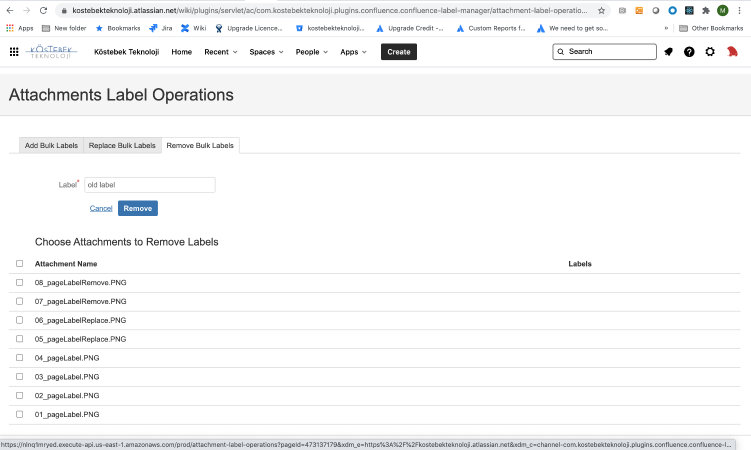Tick the 01_pageLabel.PNG checkbox
751x450 pixels.
19,414
